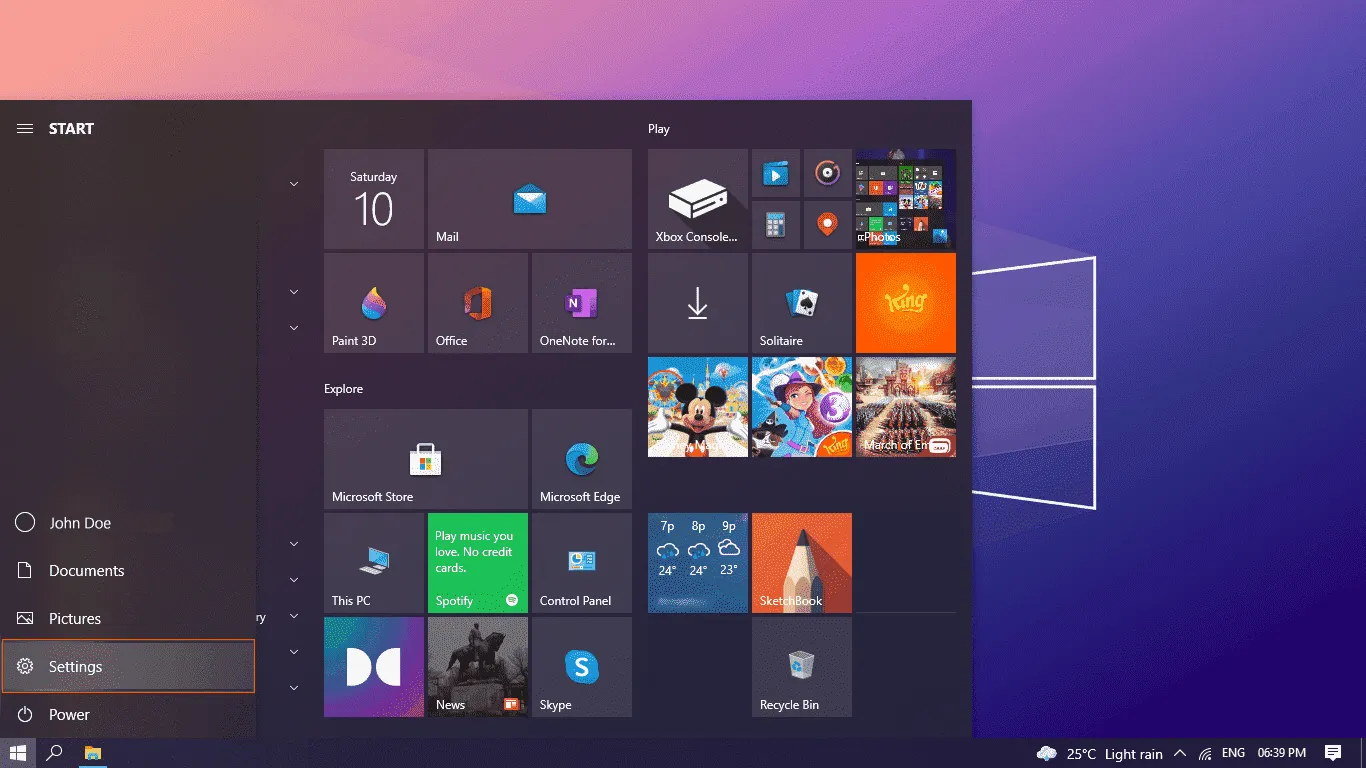Launch SketchBook from its tile
1366x768 pixels.
click(802, 563)
